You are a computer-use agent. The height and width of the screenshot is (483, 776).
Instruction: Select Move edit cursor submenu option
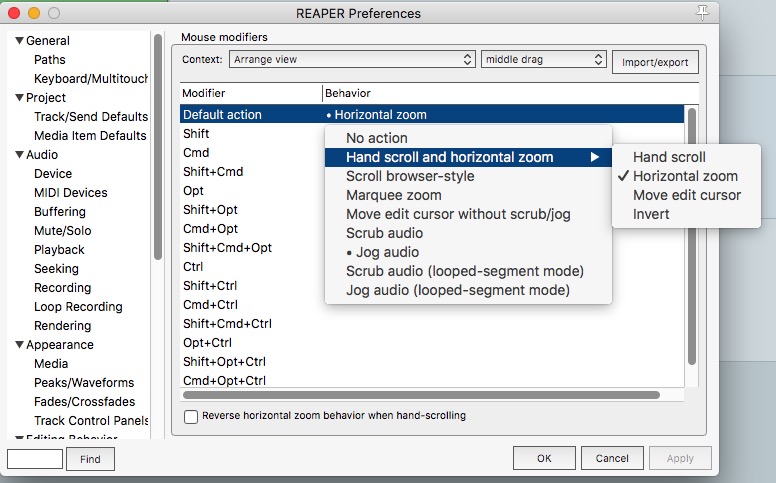686,195
